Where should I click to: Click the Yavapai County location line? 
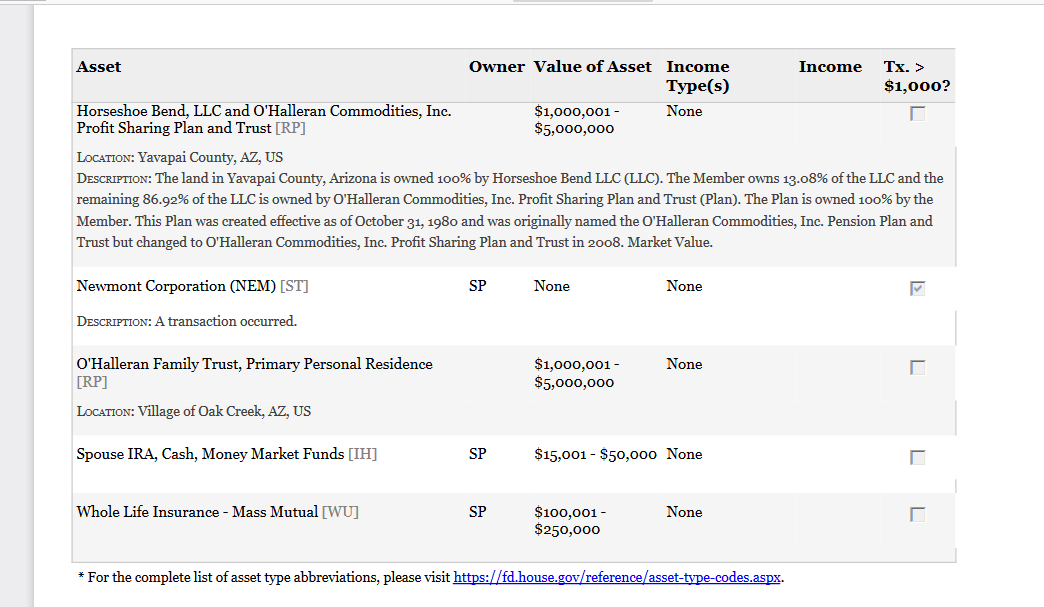[x=180, y=158]
